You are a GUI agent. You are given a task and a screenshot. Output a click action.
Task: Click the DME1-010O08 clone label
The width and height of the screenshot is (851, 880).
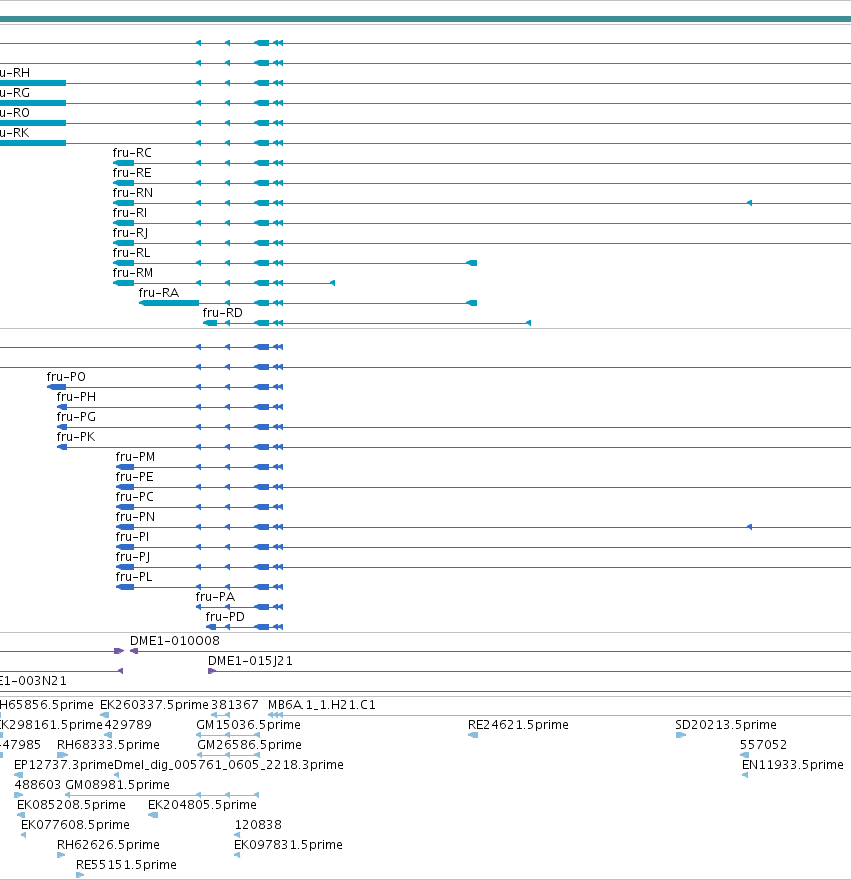click(x=175, y=641)
